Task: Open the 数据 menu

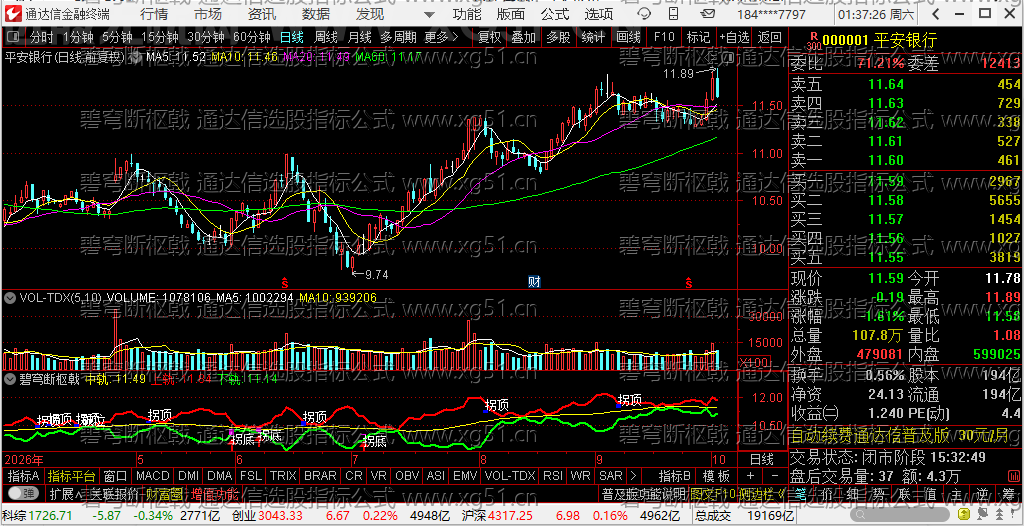Action: (317, 14)
